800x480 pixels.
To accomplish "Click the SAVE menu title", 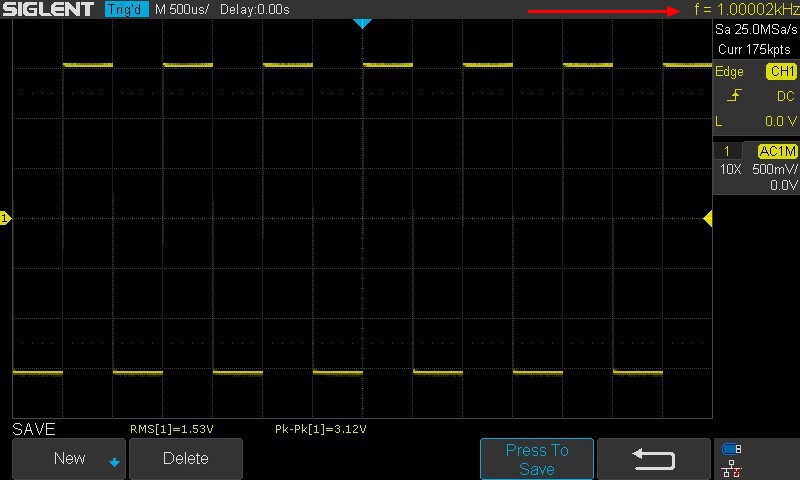I will point(34,429).
